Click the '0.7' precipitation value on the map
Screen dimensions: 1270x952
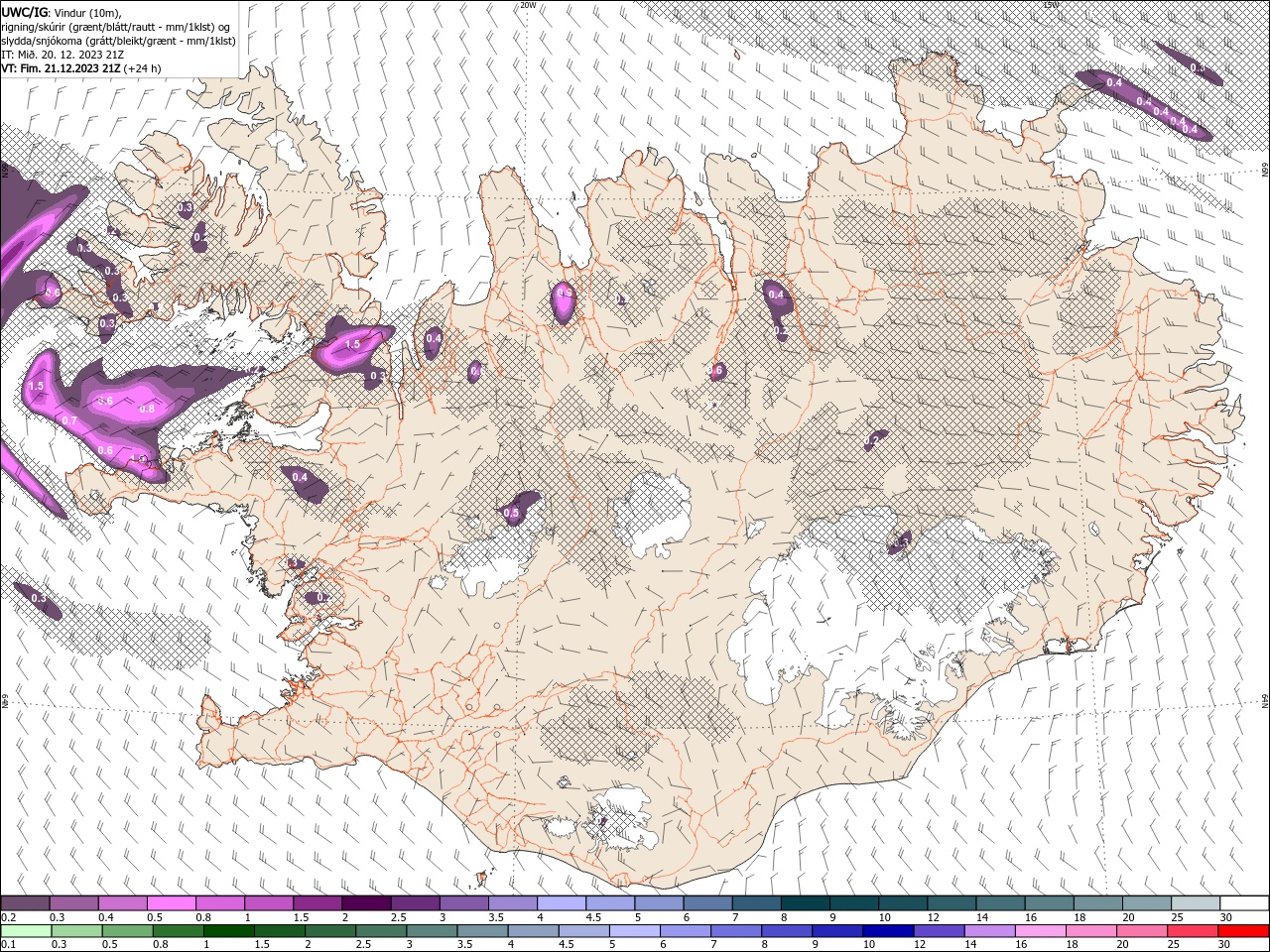pos(69,421)
